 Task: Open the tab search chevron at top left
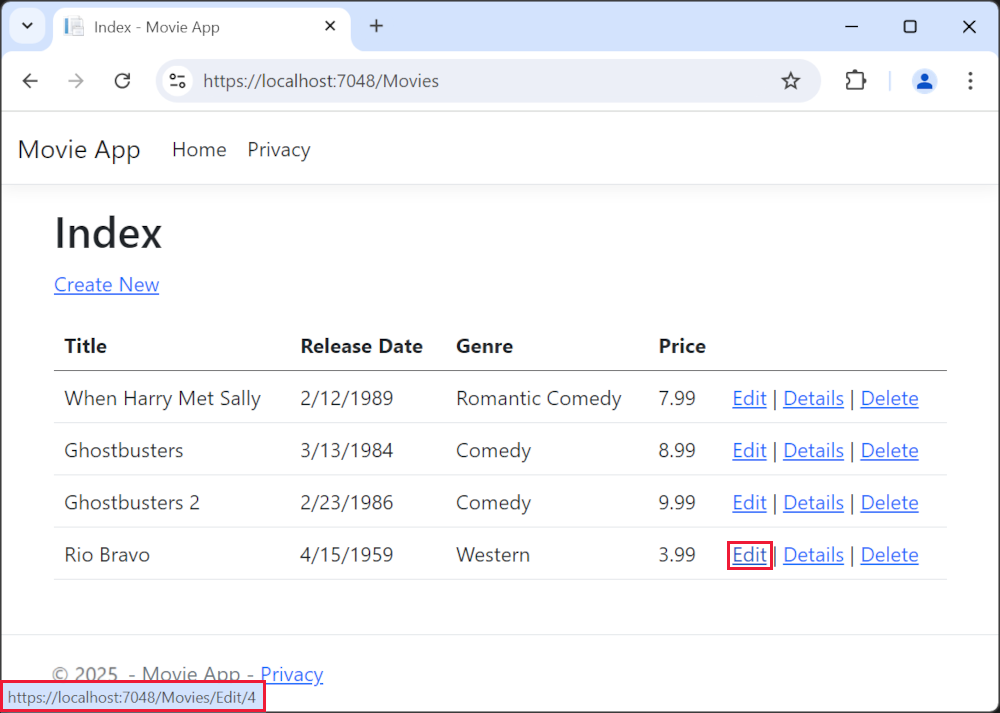click(x=27, y=26)
